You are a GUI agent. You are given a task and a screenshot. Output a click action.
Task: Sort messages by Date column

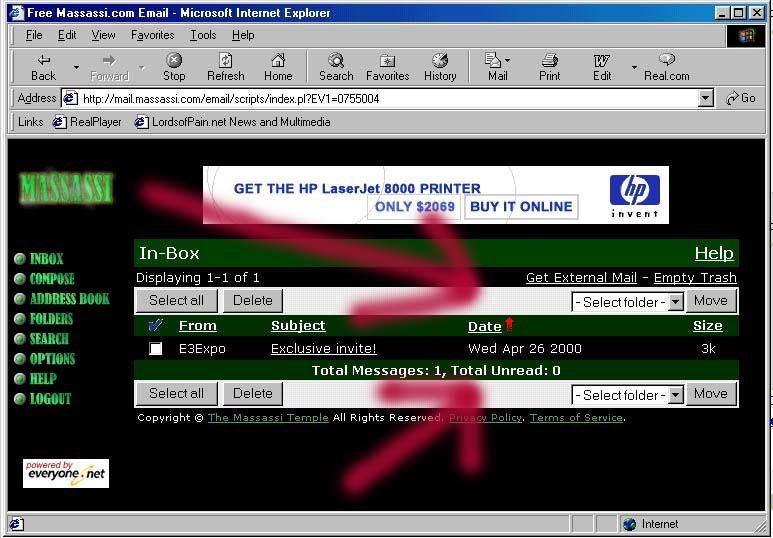pyautogui.click(x=485, y=326)
